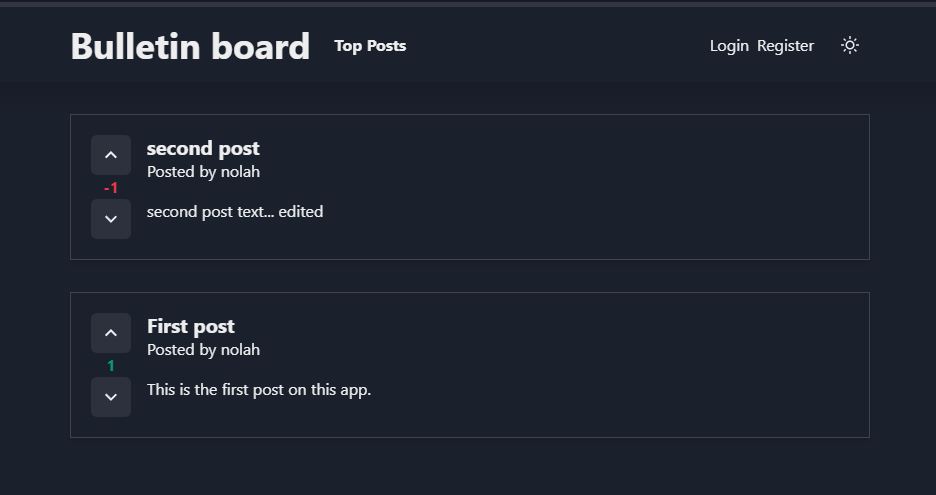Toggle light mode with the sun icon

849,45
